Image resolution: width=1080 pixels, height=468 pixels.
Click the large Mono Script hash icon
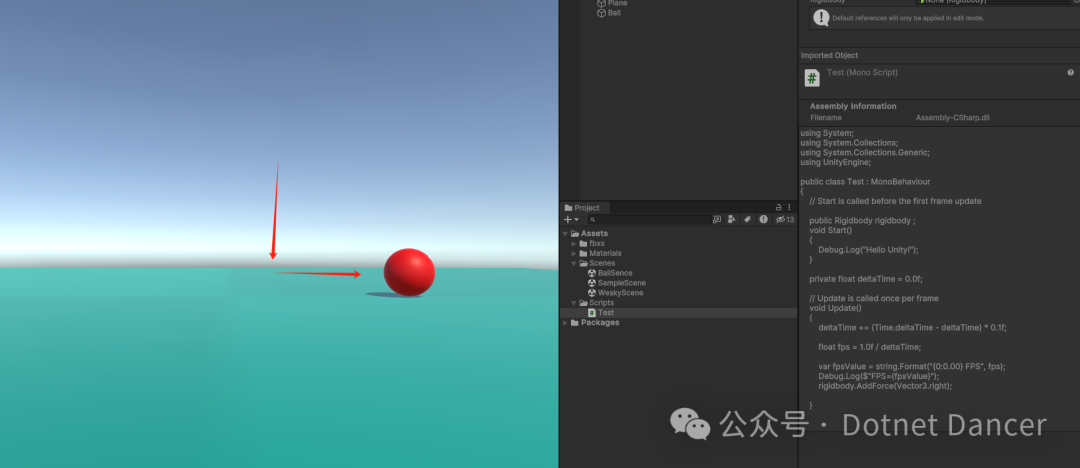[812, 78]
